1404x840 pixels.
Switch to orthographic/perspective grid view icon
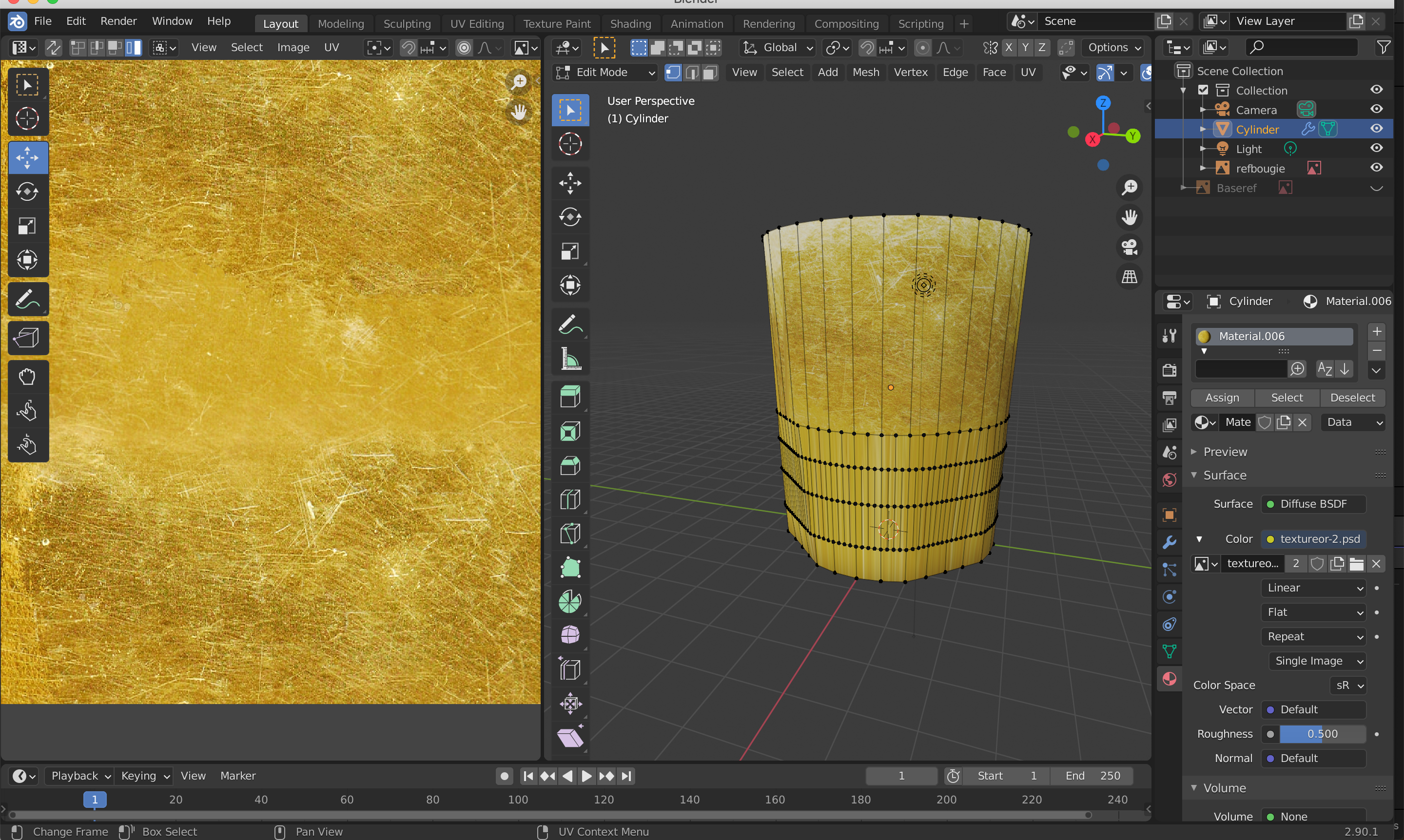(x=1130, y=277)
